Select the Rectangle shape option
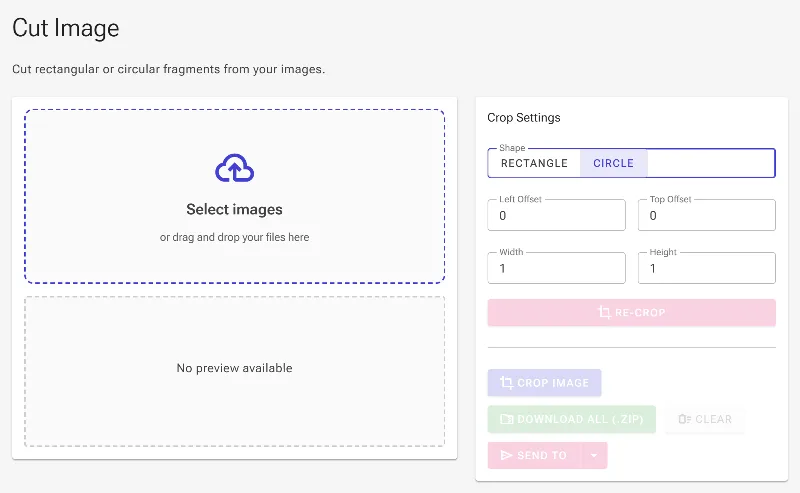800x493 pixels. (534, 163)
